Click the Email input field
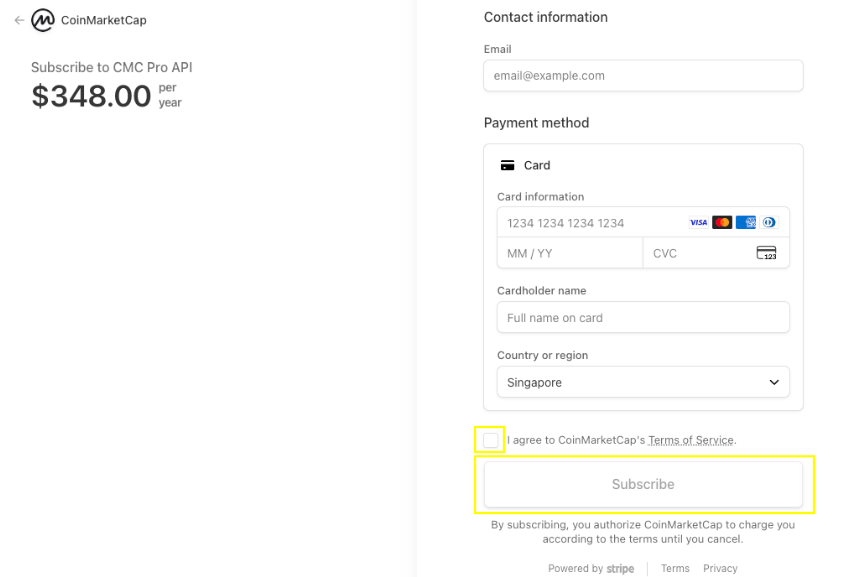Screen dimensions: 860x577 643,76
